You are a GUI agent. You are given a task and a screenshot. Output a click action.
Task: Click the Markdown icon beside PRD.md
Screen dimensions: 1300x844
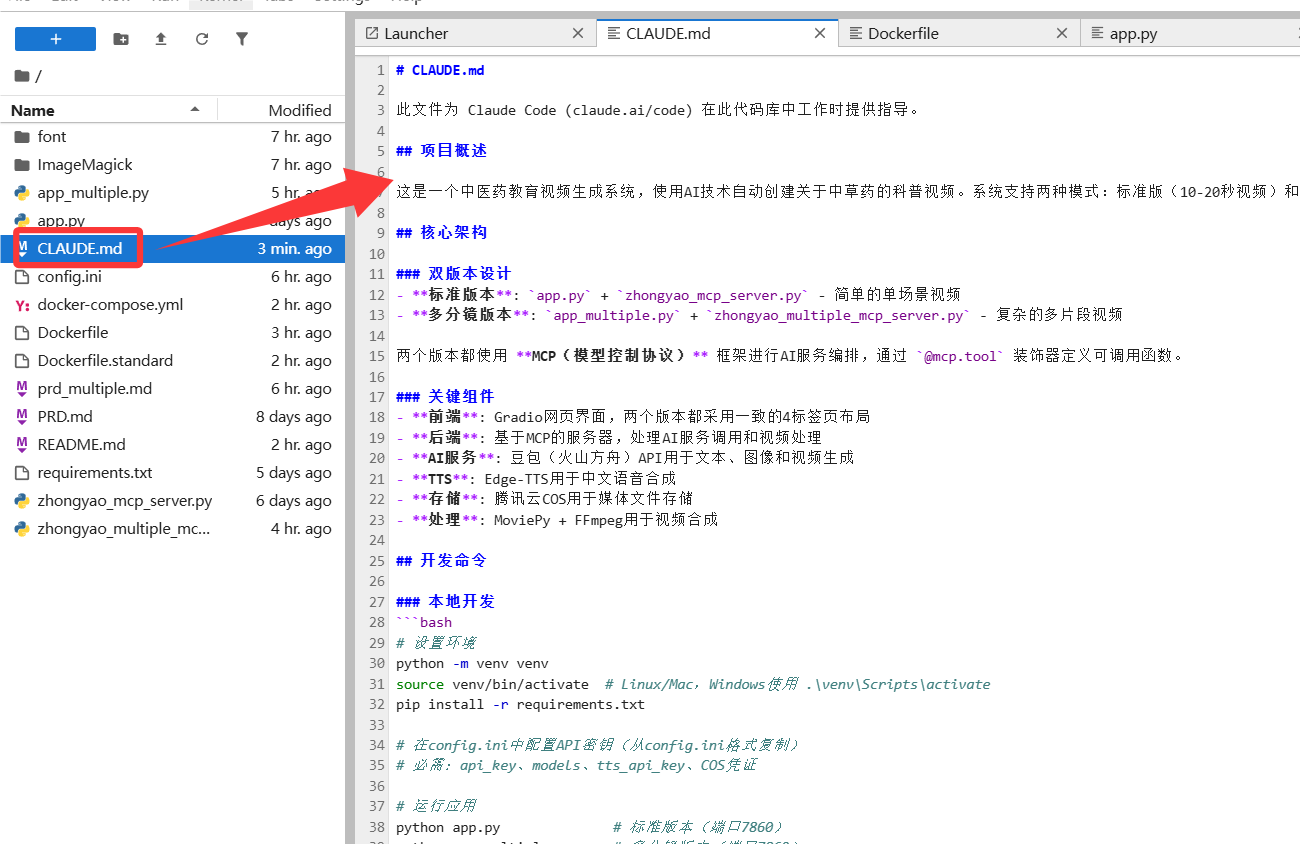coord(22,416)
